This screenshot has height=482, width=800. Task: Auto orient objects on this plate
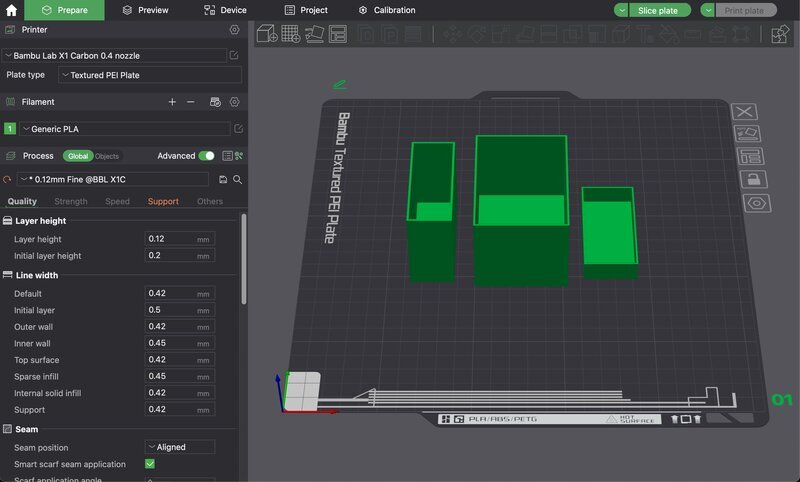747,134
